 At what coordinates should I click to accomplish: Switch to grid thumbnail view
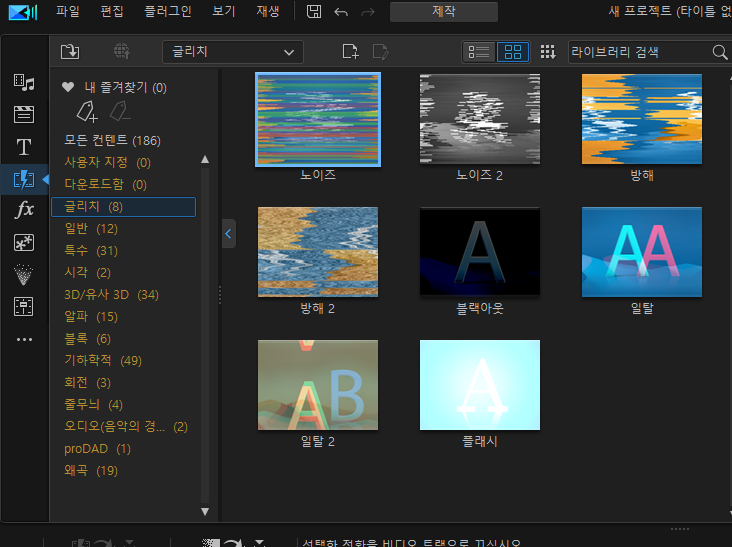[x=513, y=52]
